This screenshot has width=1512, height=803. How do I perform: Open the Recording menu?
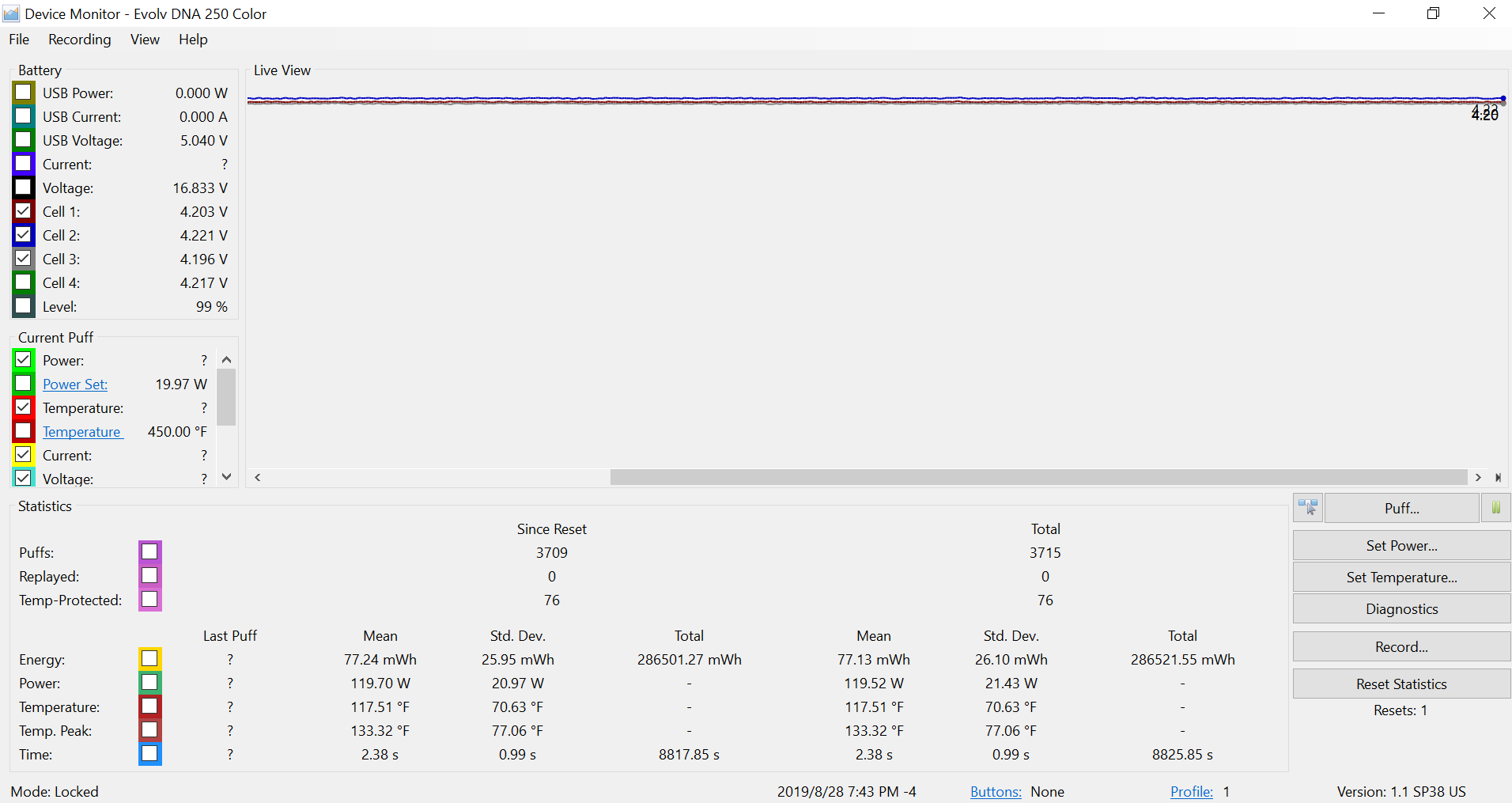pyautogui.click(x=79, y=40)
